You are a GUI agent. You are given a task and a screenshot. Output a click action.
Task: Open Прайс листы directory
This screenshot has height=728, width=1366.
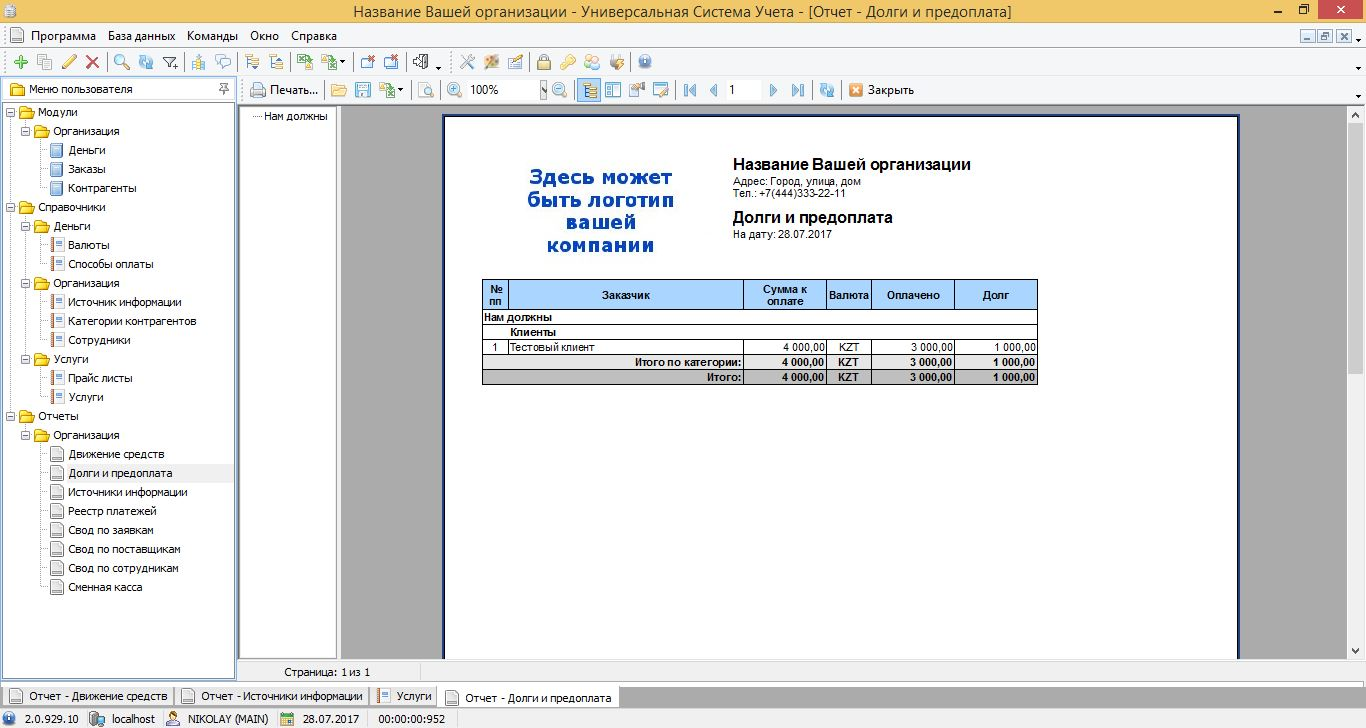[x=100, y=378]
